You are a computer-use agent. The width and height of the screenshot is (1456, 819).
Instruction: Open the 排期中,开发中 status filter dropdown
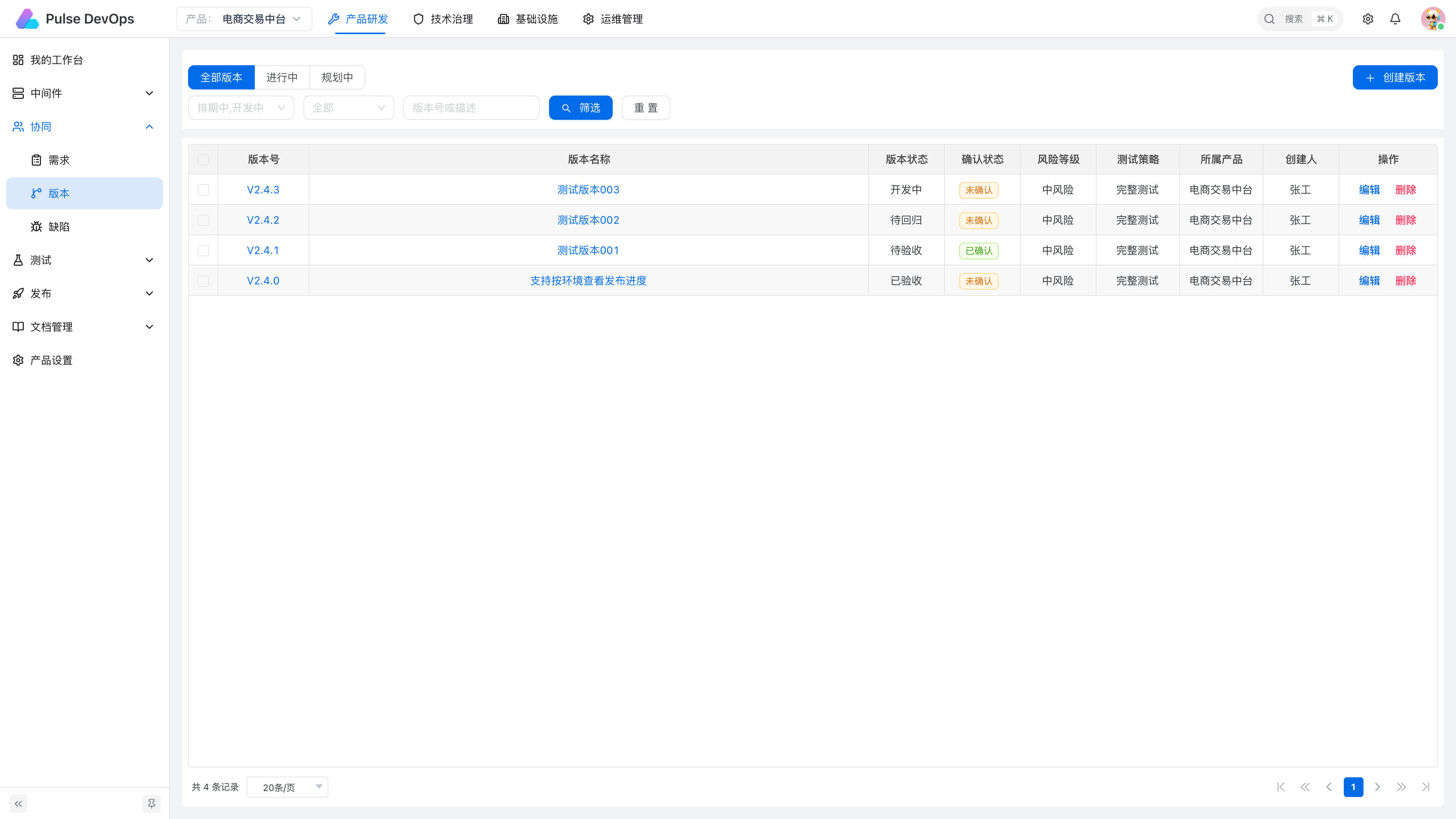pos(241,107)
